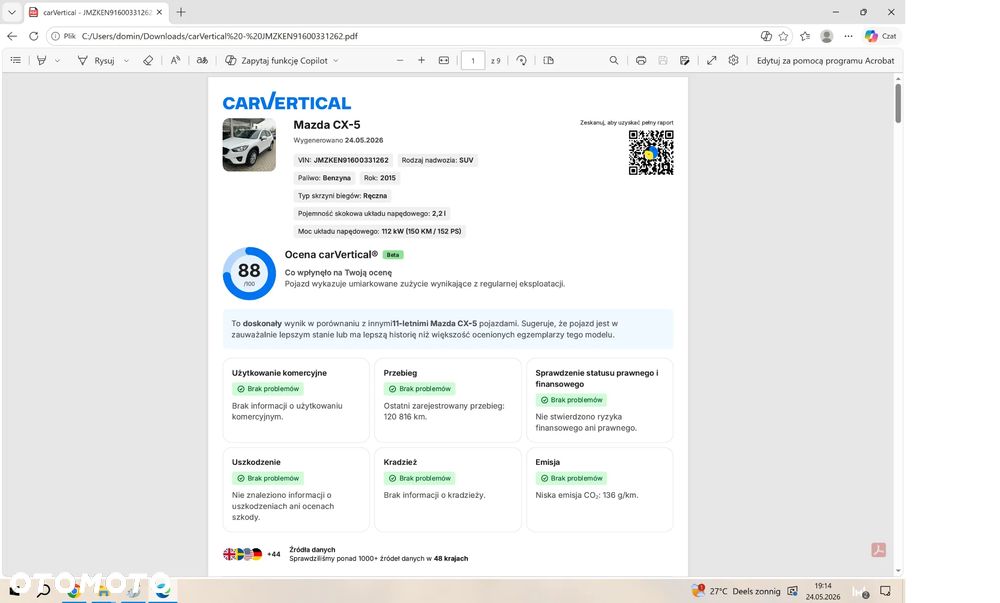Open the translate document tool
Screen dimensions: 1000x603
[x=202, y=61]
